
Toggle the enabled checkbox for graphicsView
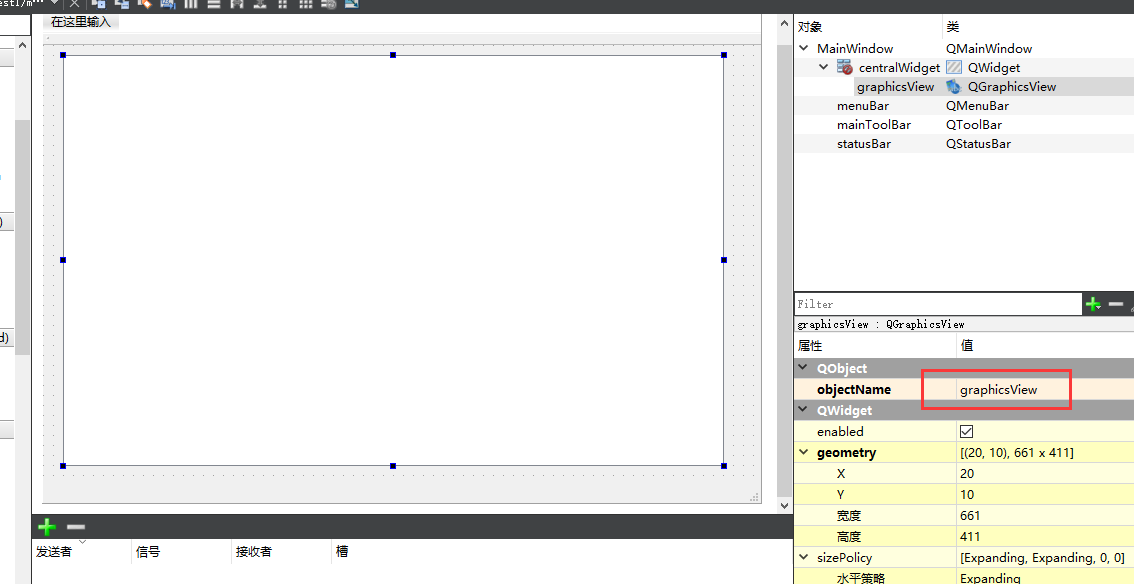click(968, 431)
